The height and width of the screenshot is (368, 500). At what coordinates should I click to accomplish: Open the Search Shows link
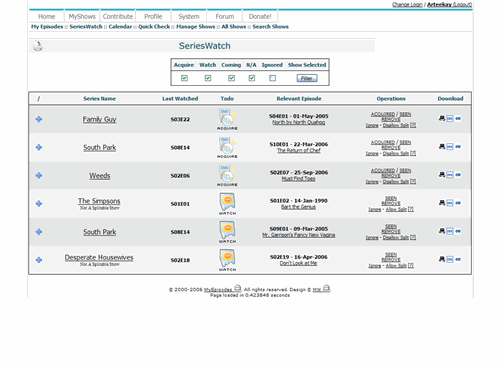pyautogui.click(x=271, y=27)
